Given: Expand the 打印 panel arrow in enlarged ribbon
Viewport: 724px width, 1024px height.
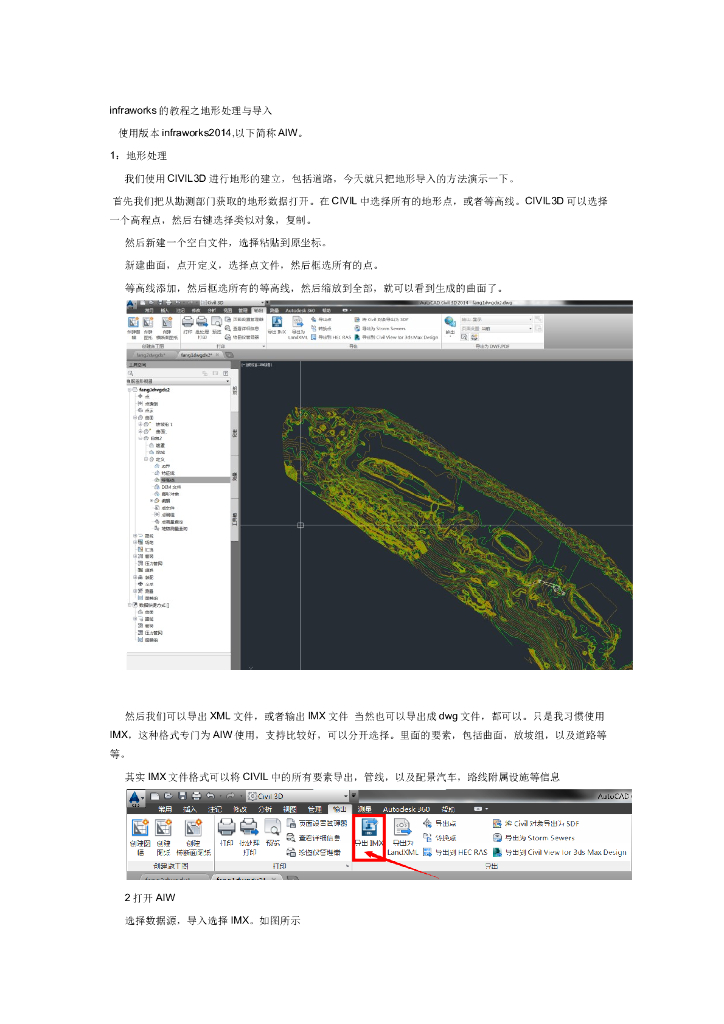Looking at the screenshot, I should (x=347, y=866).
